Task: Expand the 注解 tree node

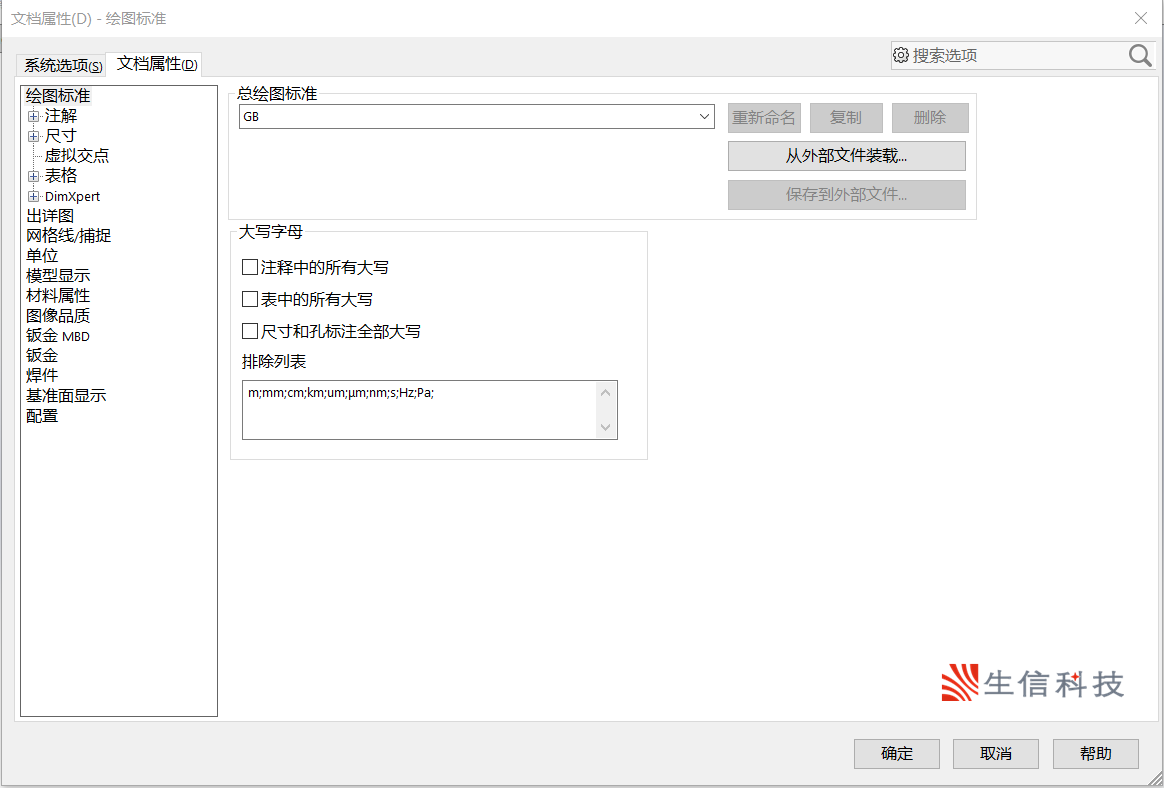Action: tap(34, 116)
